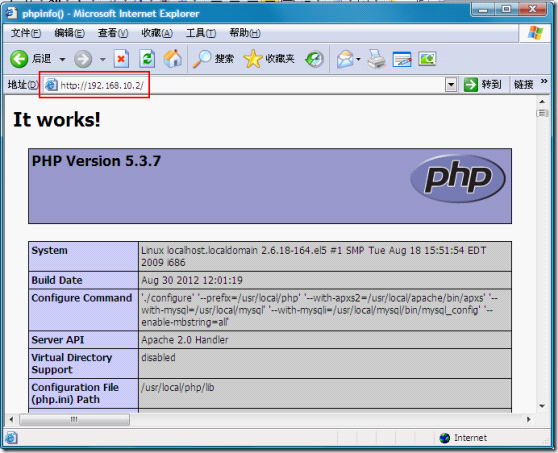The height and width of the screenshot is (453, 558).
Task: Click the "Server API" row label
Action: (x=58, y=340)
